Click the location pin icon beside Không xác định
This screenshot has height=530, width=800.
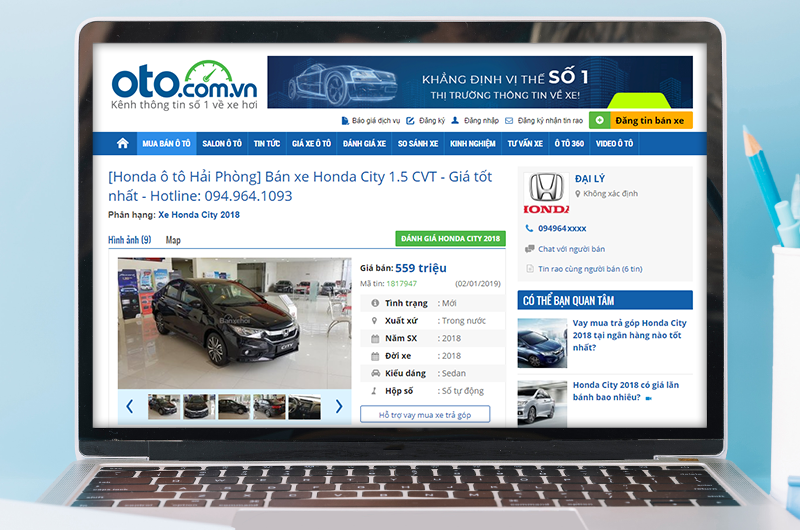(578, 194)
